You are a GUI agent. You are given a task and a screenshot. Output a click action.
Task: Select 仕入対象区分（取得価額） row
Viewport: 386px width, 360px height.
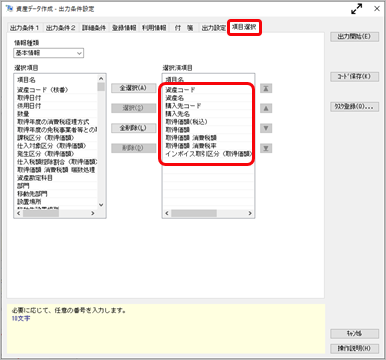tap(56, 146)
